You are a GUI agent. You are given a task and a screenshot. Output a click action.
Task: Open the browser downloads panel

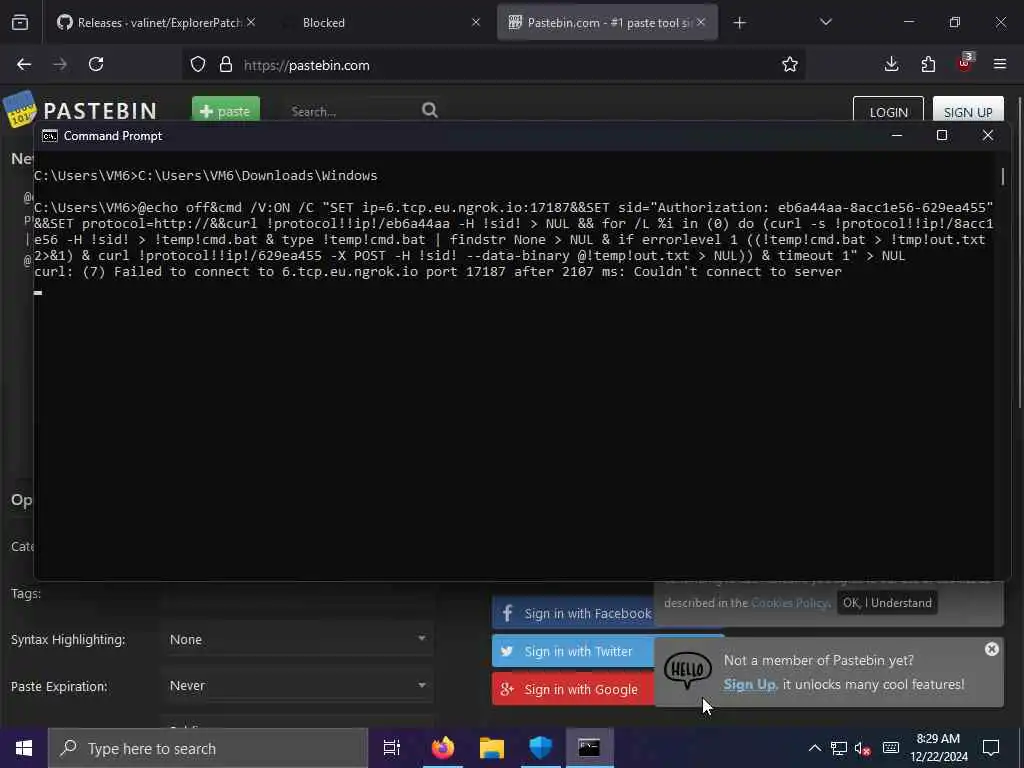(891, 64)
